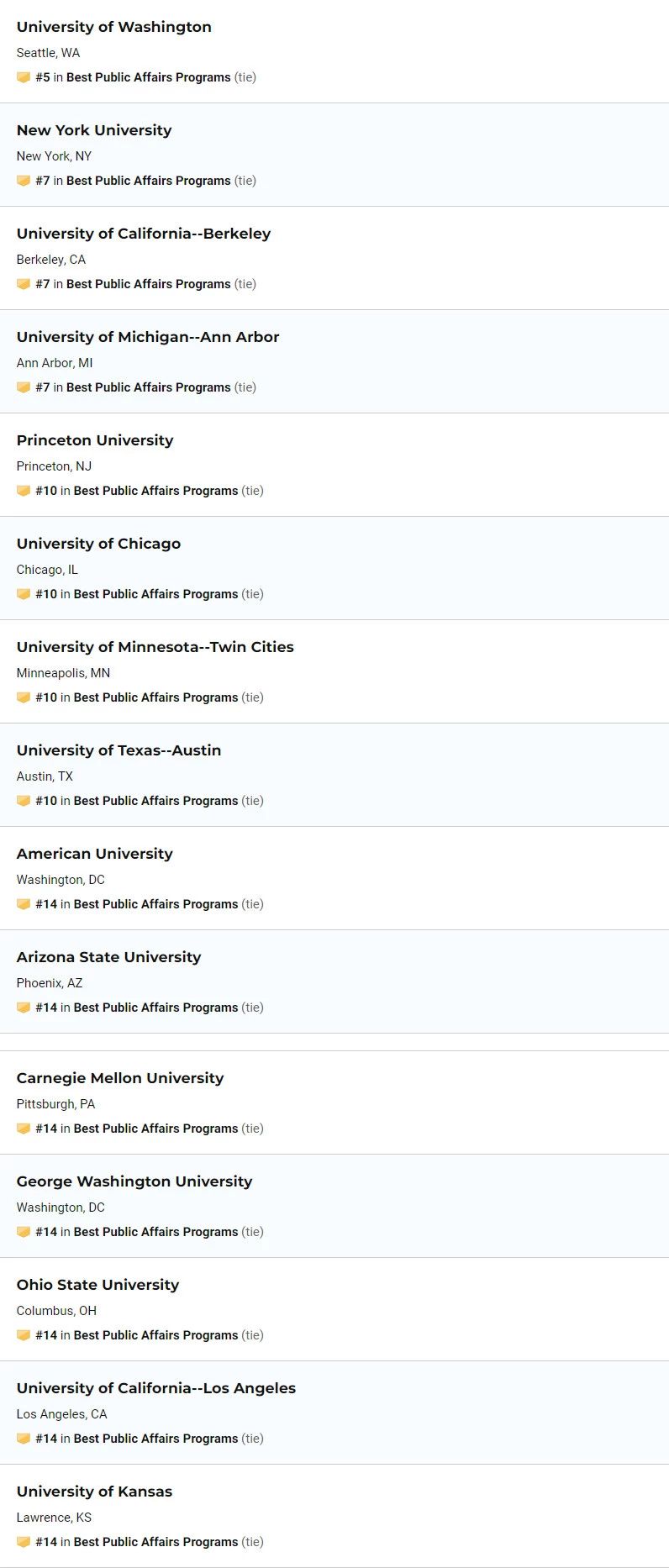
Task: Click the ranking badge under Carnegie Mellon University
Action: pyautogui.click(x=24, y=1129)
